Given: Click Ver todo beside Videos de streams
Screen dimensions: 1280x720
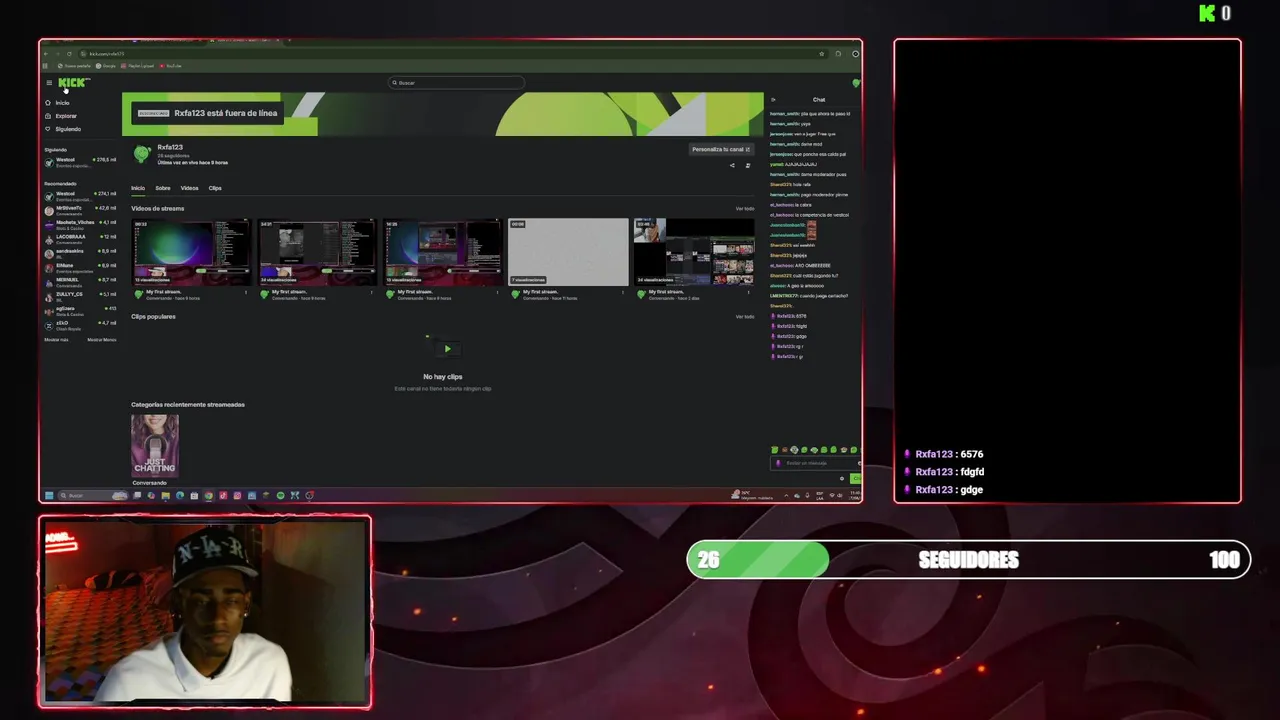Looking at the screenshot, I should click(745, 209).
